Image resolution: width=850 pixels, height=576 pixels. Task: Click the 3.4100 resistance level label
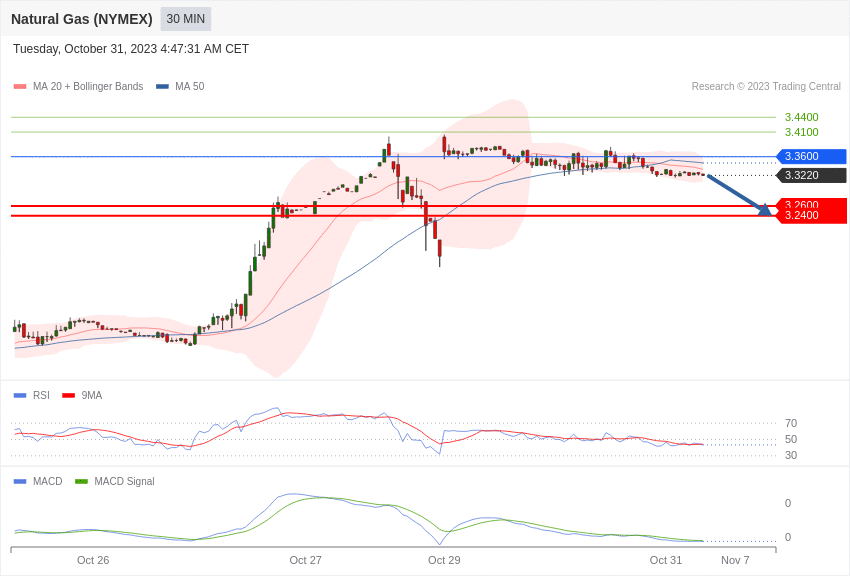[801, 132]
